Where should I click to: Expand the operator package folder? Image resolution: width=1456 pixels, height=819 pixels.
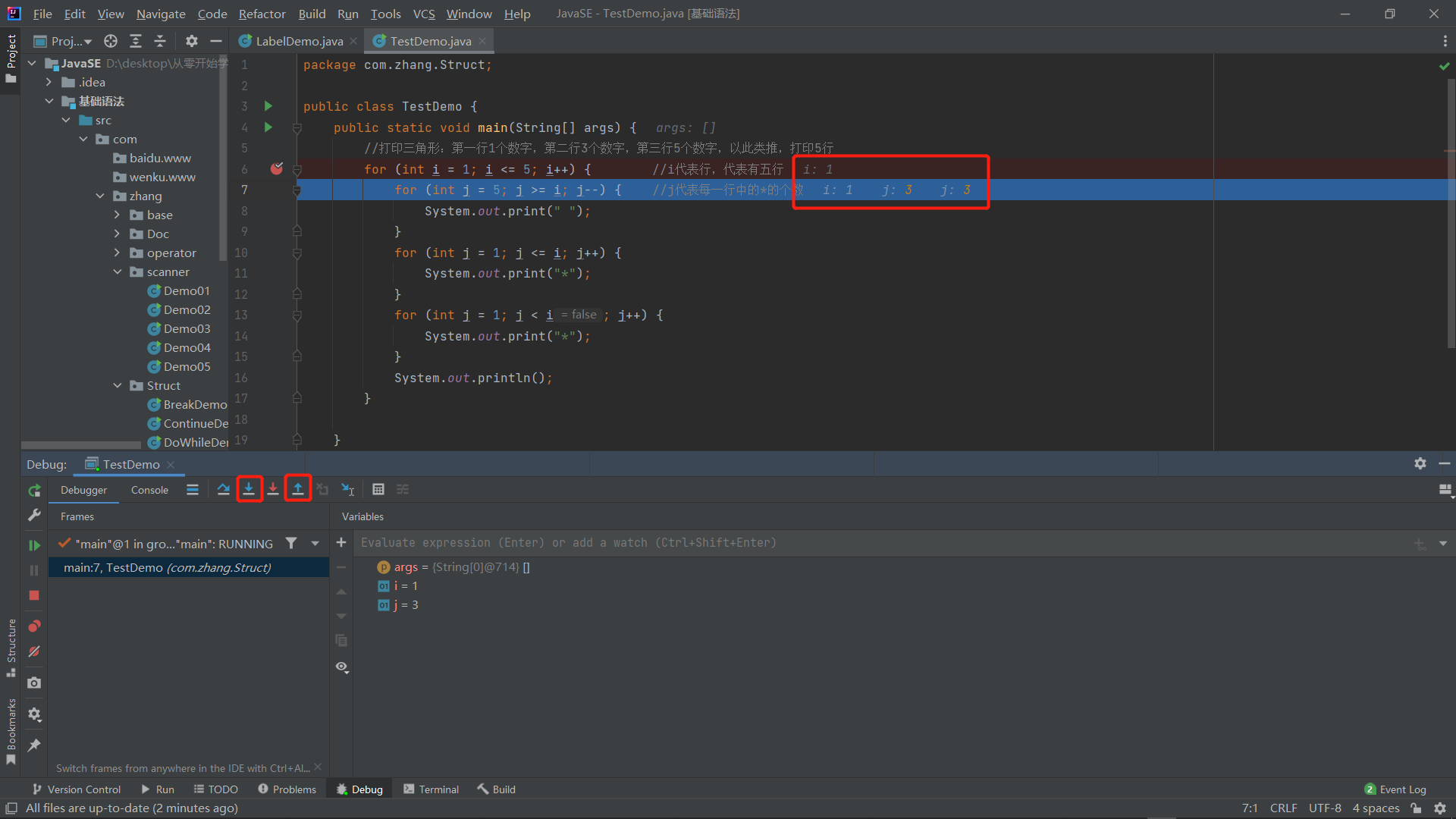(x=118, y=253)
